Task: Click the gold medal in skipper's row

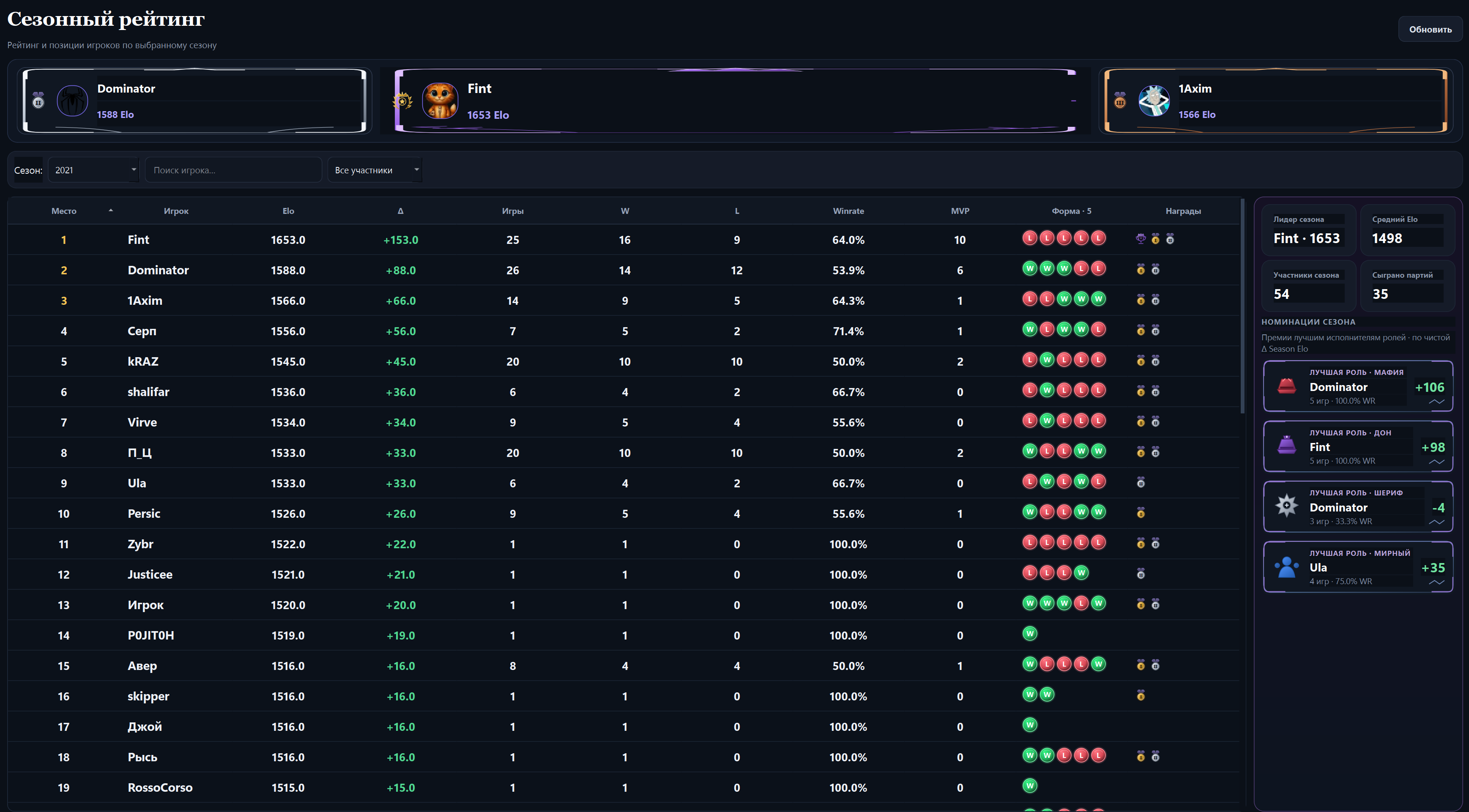Action: pos(1141,696)
